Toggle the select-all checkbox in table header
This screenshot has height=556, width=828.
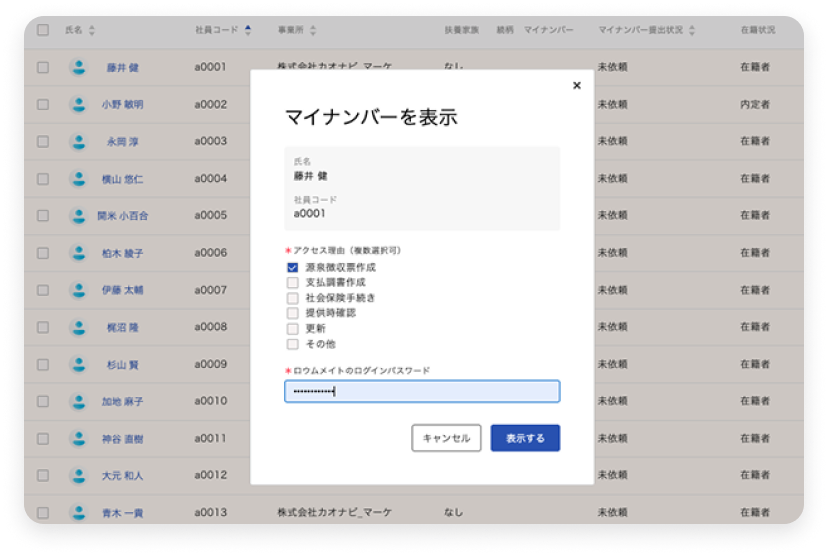(42, 30)
